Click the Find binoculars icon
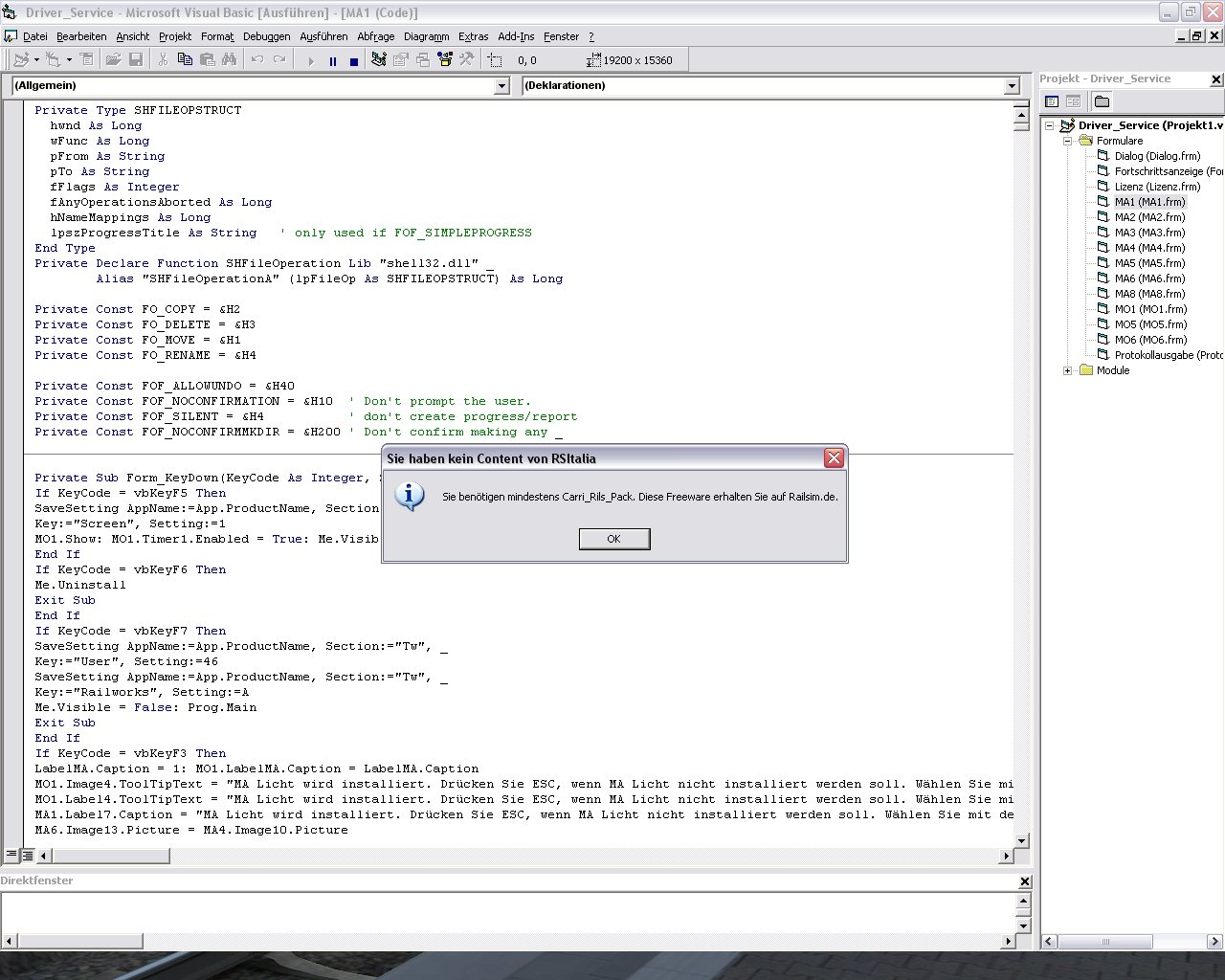Image resolution: width=1225 pixels, height=980 pixels. tap(229, 60)
